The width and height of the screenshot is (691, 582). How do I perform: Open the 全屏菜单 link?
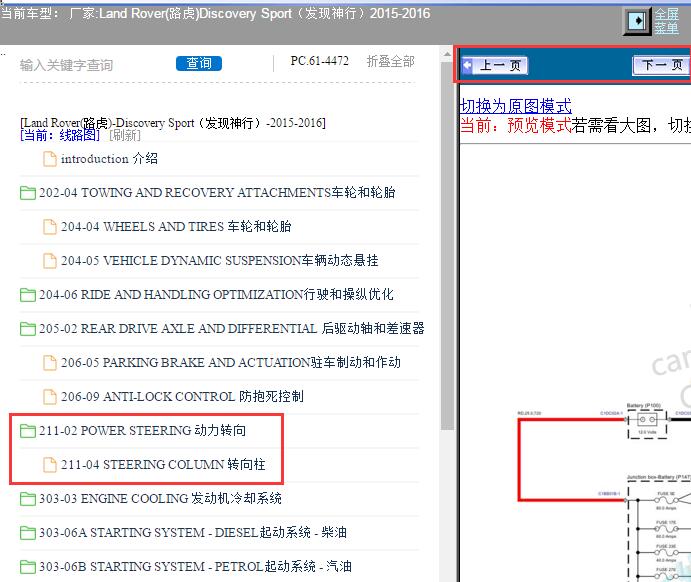[x=666, y=21]
